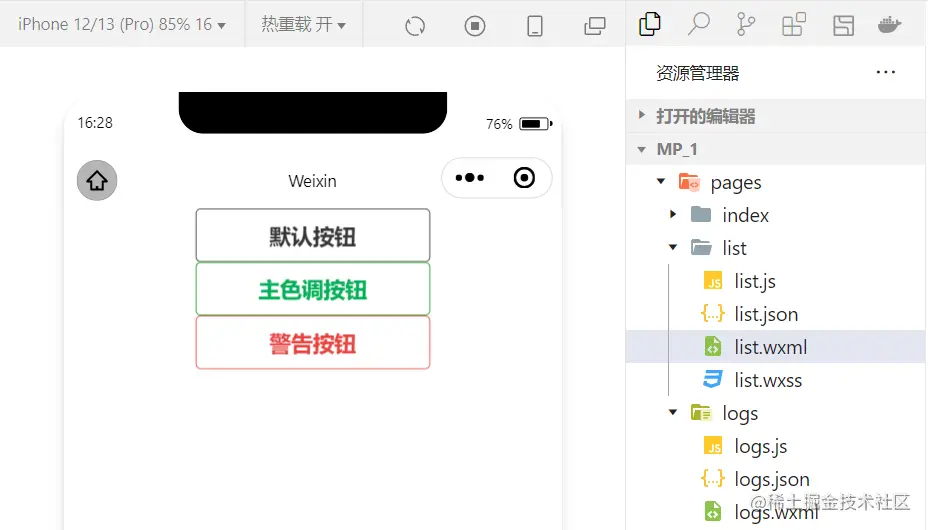Open the docker whale icon
Screen dimensions: 928x530
[890, 25]
